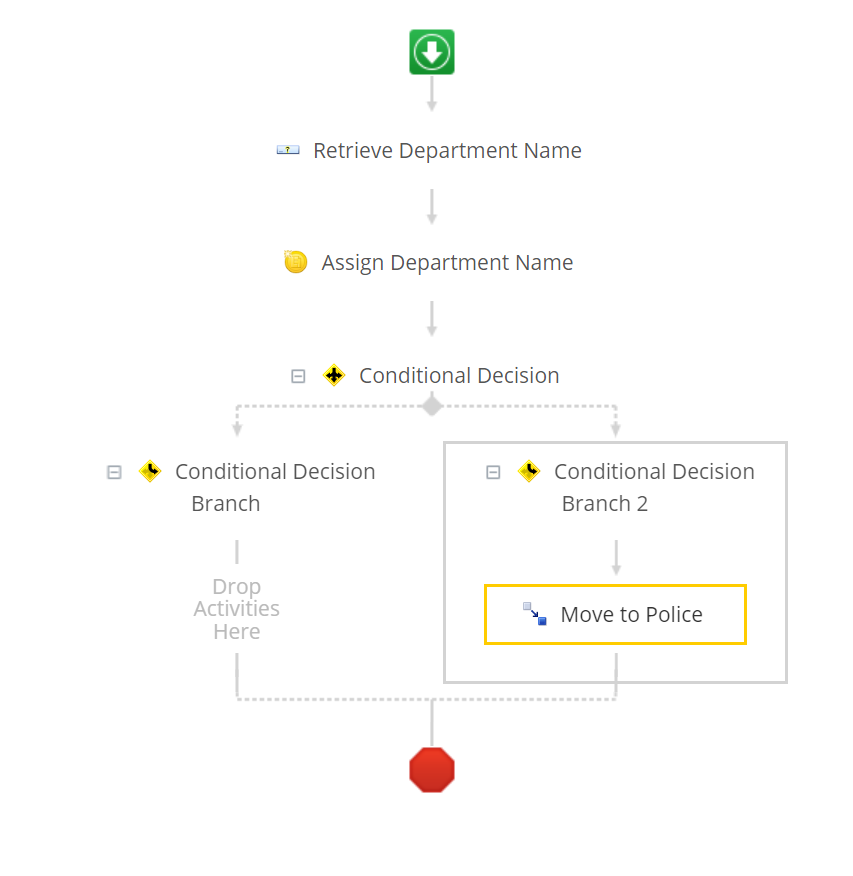Select the Assign Department Name label

447,262
